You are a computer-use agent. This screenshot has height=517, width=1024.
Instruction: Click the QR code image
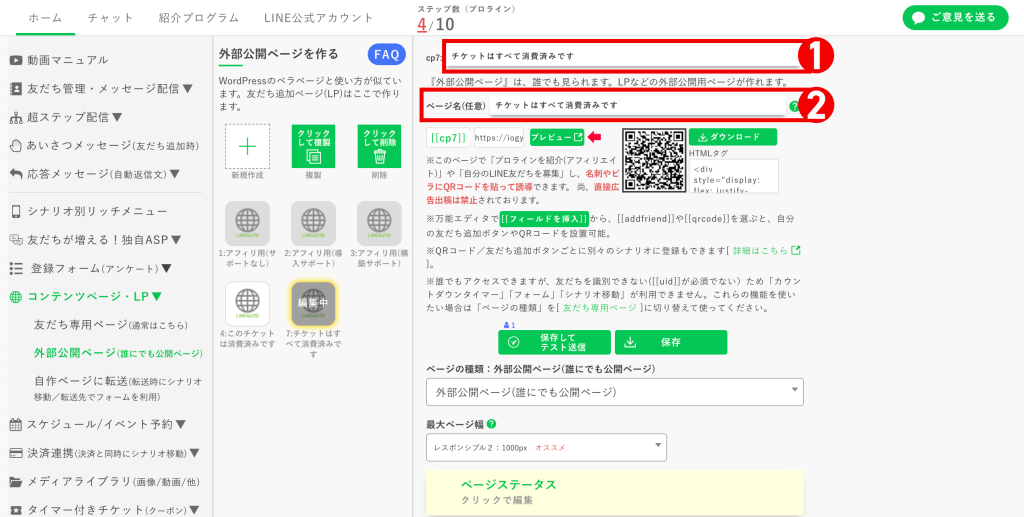[x=654, y=161]
